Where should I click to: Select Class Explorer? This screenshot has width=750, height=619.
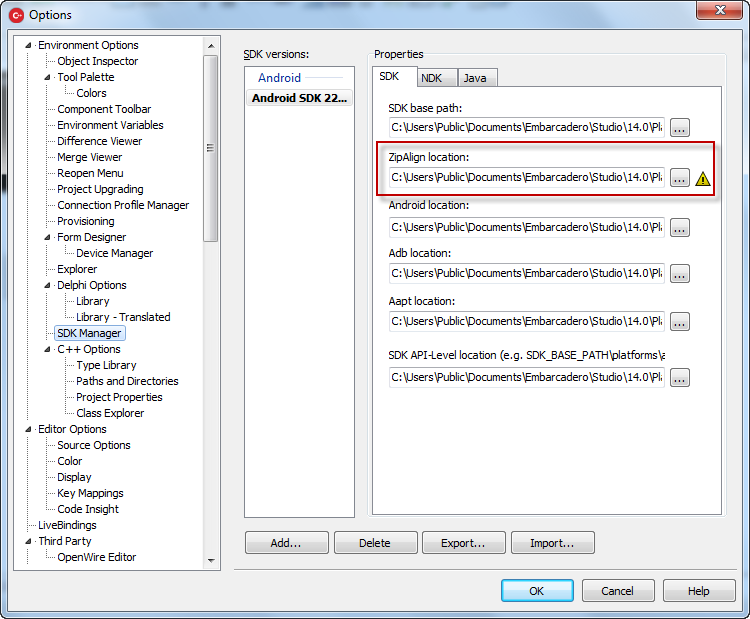point(110,413)
